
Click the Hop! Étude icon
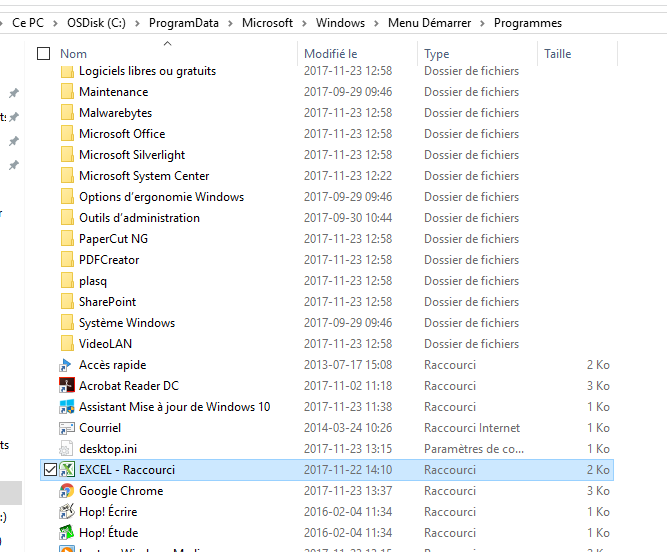pos(66,532)
